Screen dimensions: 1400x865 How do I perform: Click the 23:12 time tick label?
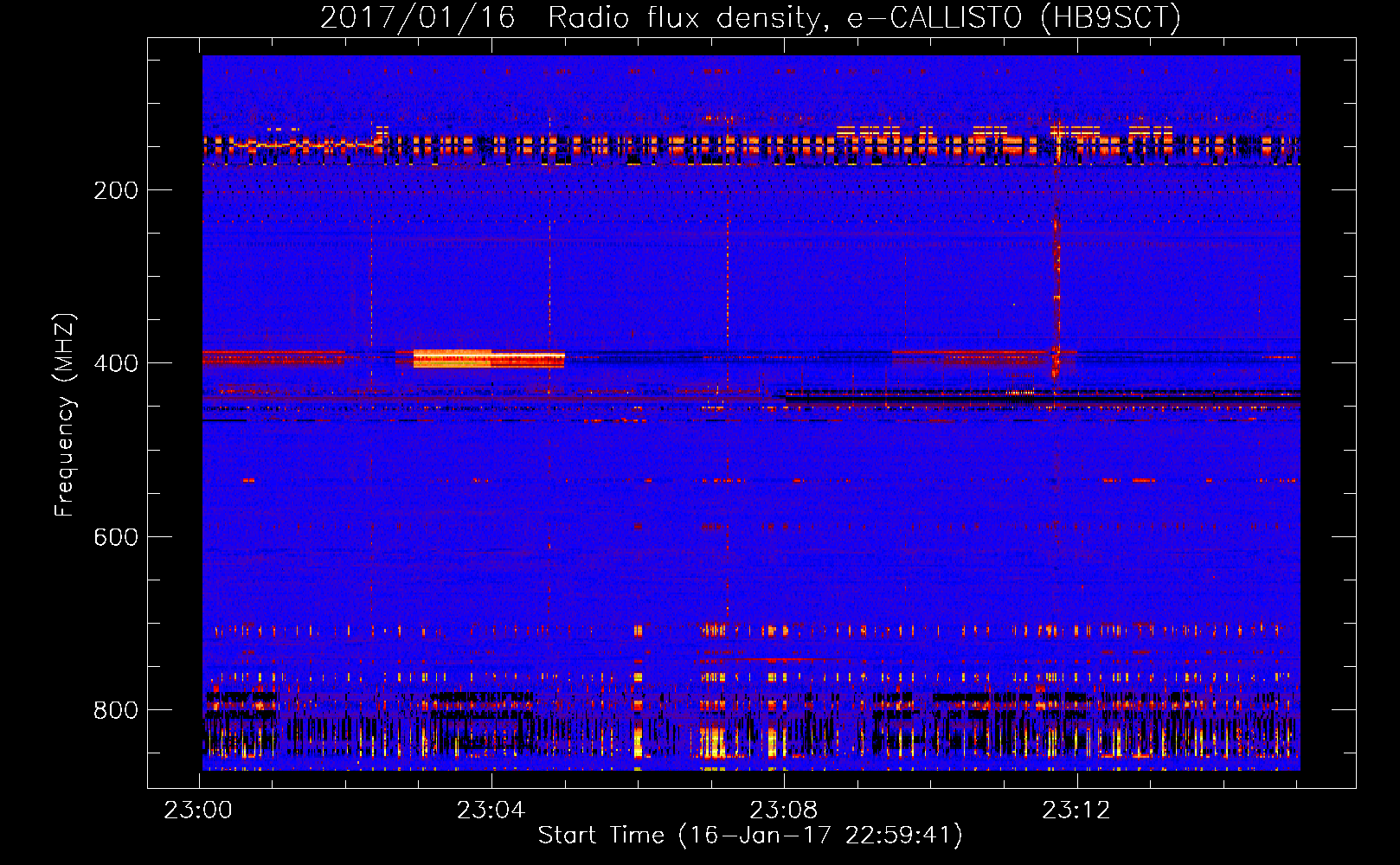pyautogui.click(x=1076, y=811)
